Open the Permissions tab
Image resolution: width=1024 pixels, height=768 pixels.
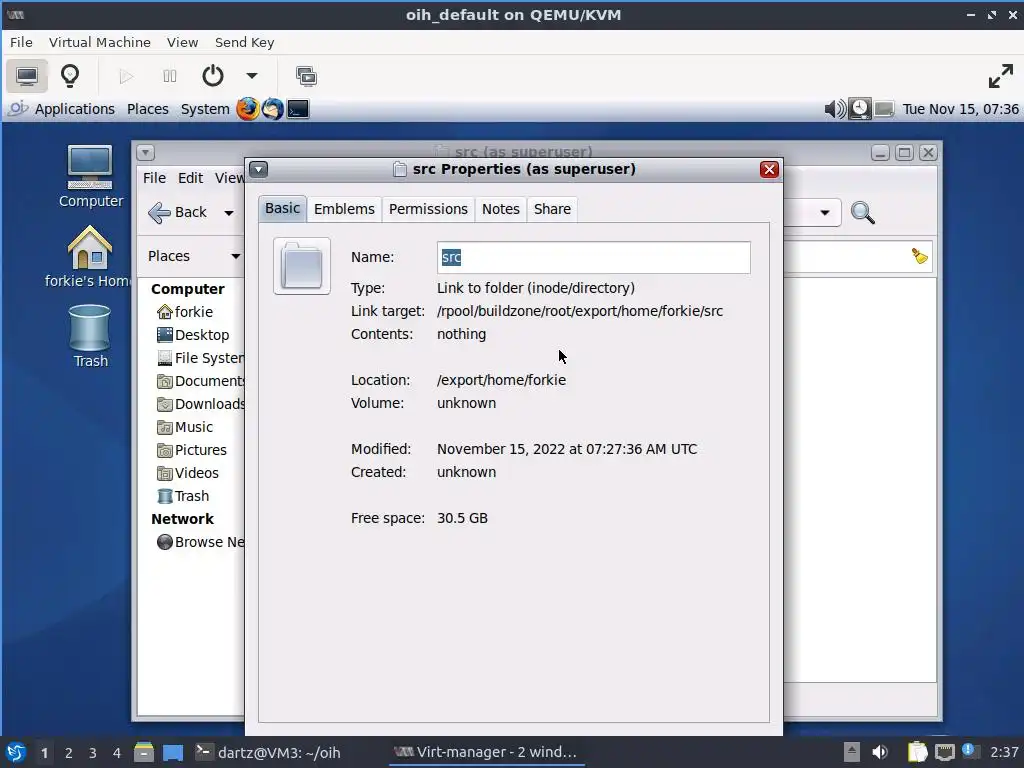(428, 209)
